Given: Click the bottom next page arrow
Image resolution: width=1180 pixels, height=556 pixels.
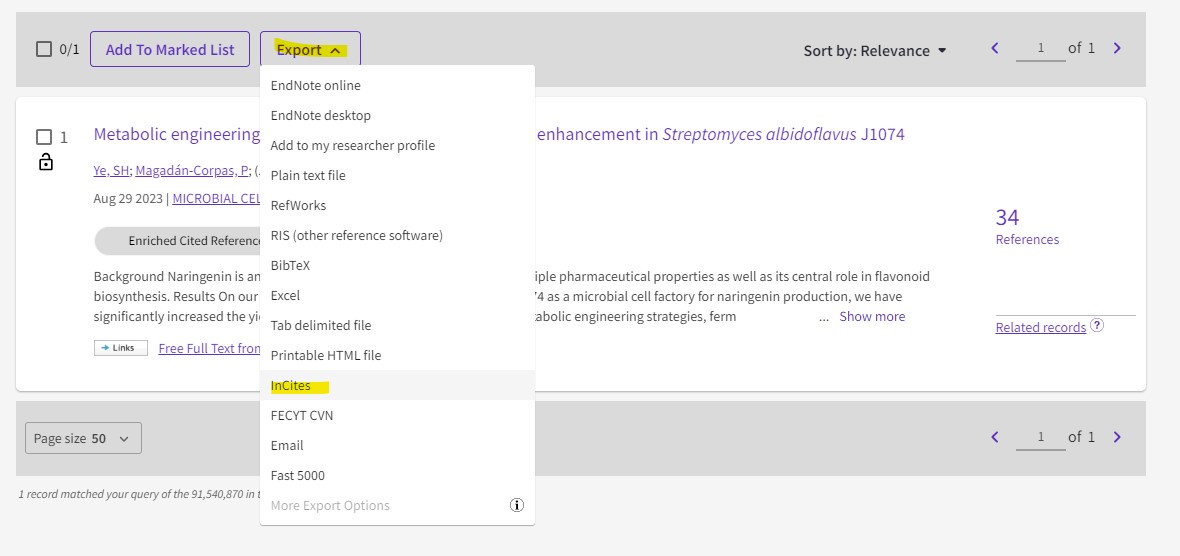Looking at the screenshot, I should (1117, 437).
